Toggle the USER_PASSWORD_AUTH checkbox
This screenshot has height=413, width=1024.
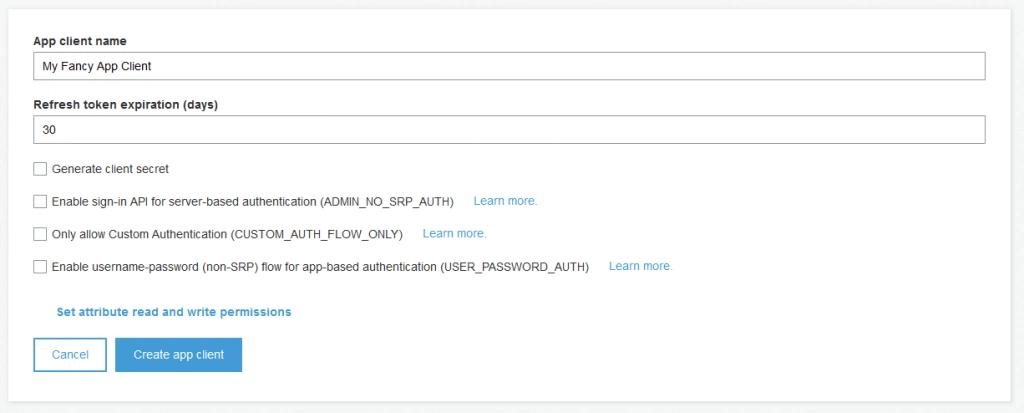click(40, 267)
